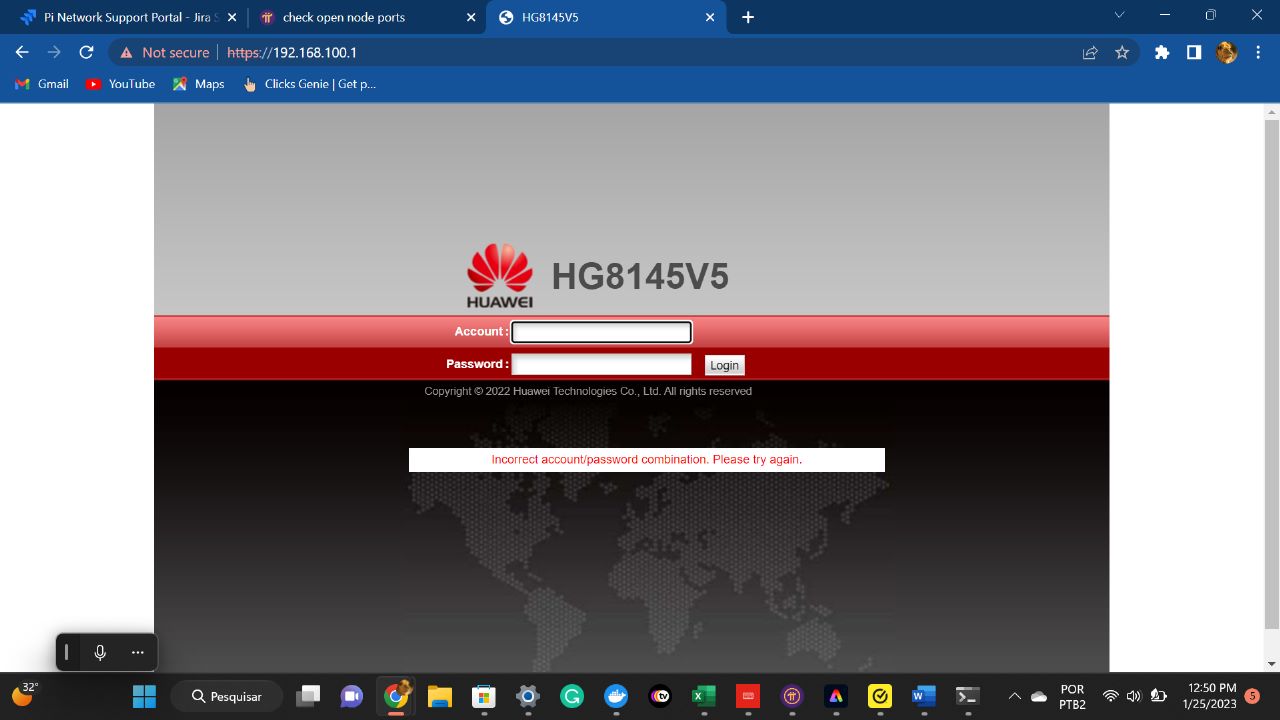
Task: Open Chrome side panel icon
Action: 1193,52
